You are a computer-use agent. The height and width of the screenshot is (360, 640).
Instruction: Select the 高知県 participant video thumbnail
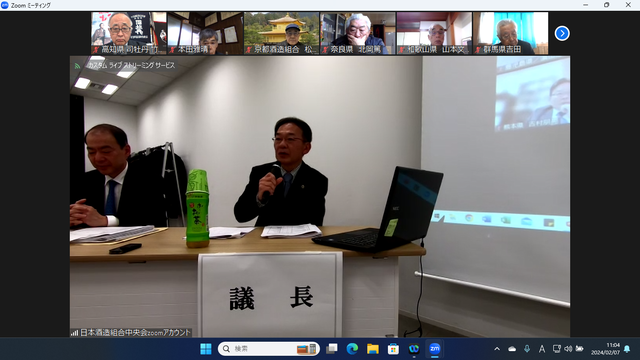pos(129,33)
